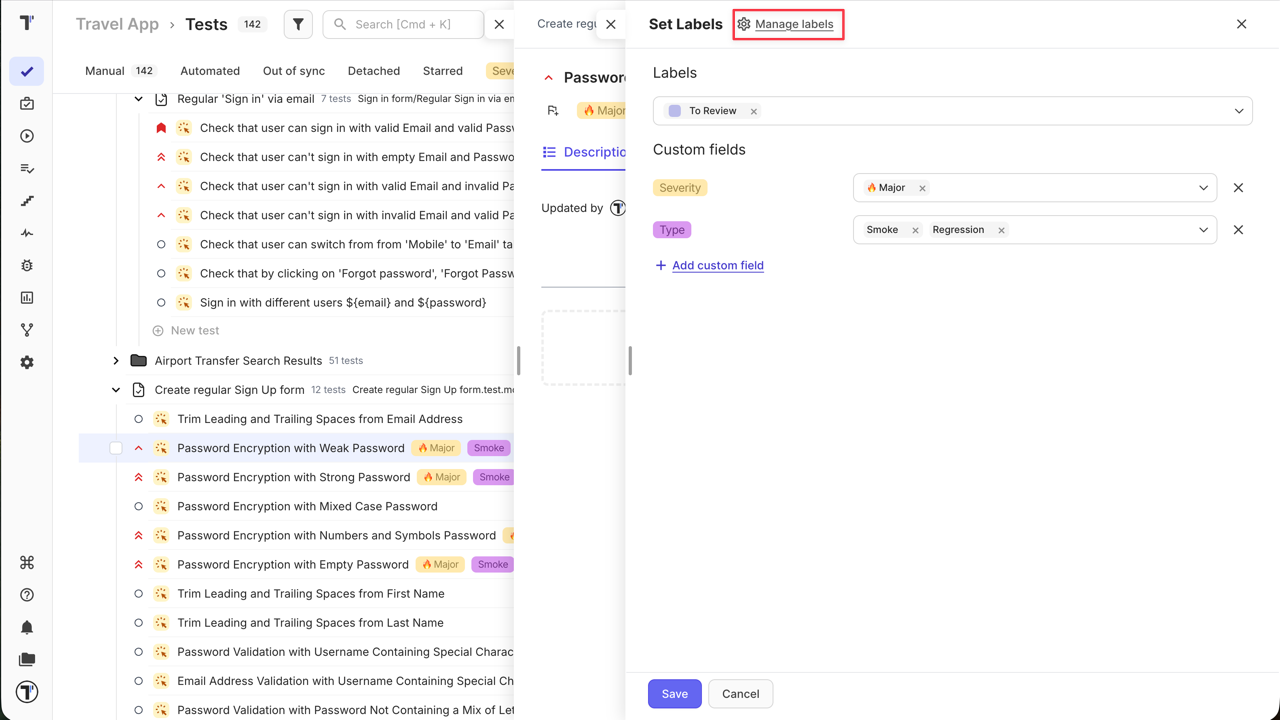
Task: Open test Trim Leading and Trailing Spaces from First Name
Action: pos(311,593)
